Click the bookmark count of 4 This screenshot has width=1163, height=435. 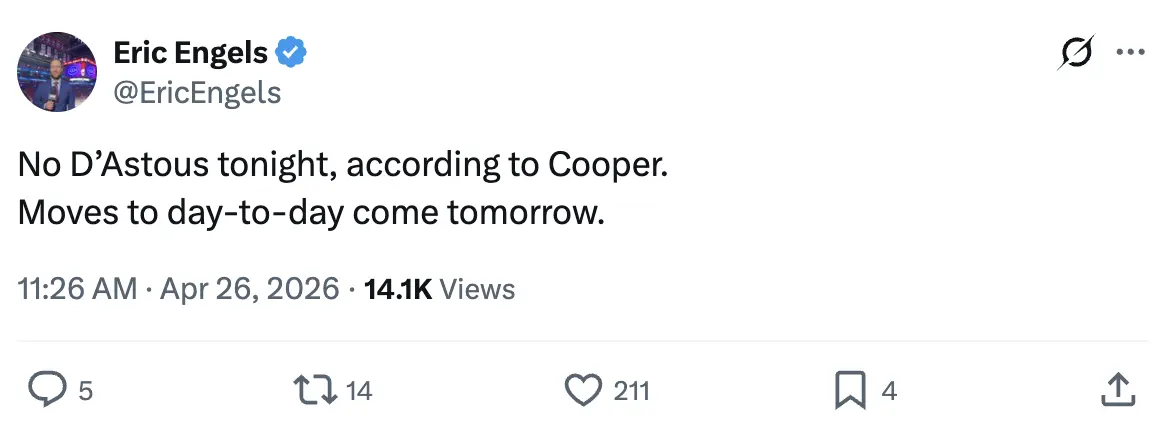(889, 391)
